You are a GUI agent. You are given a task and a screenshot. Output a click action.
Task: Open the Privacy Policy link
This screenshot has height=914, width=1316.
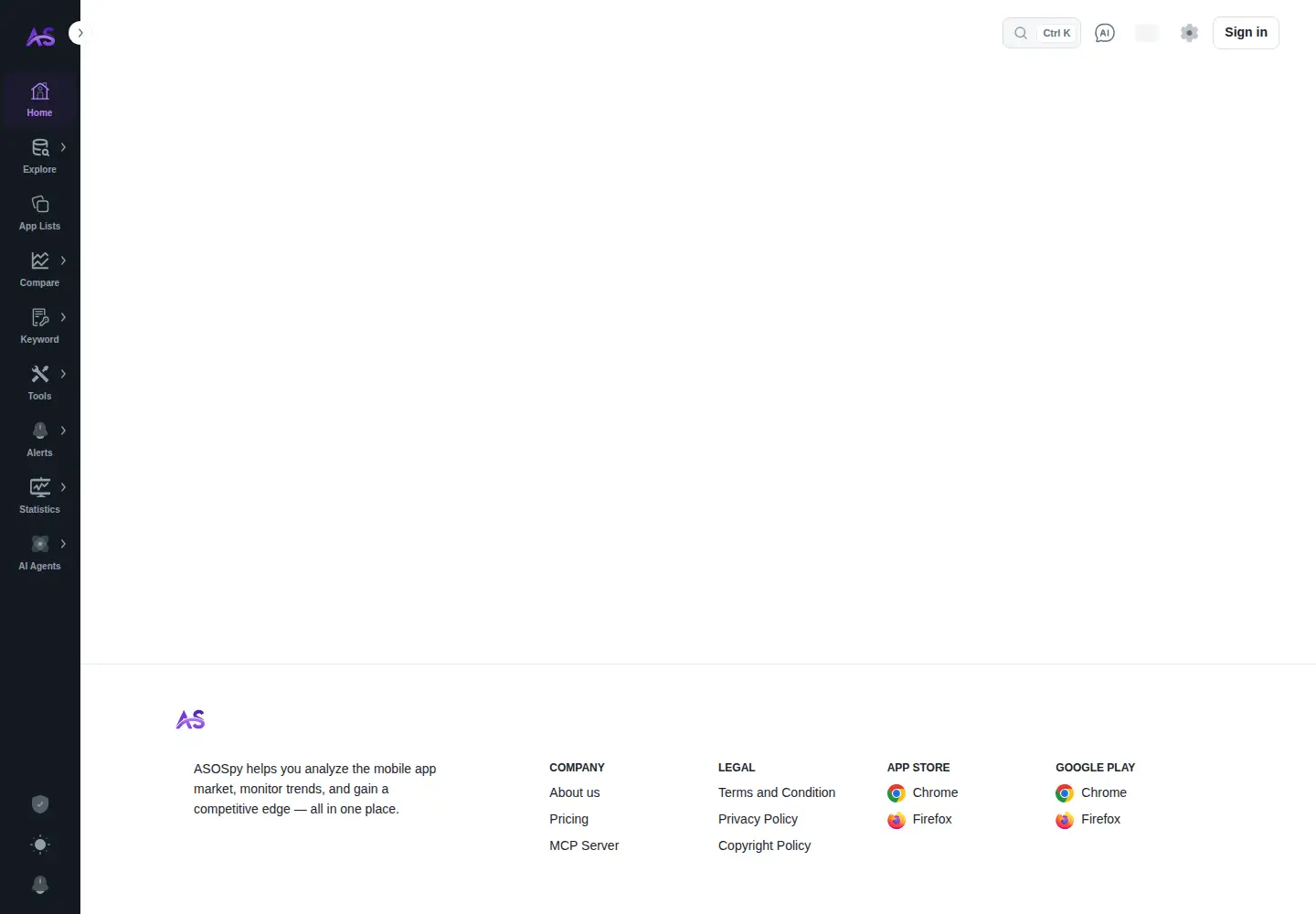pos(758,819)
